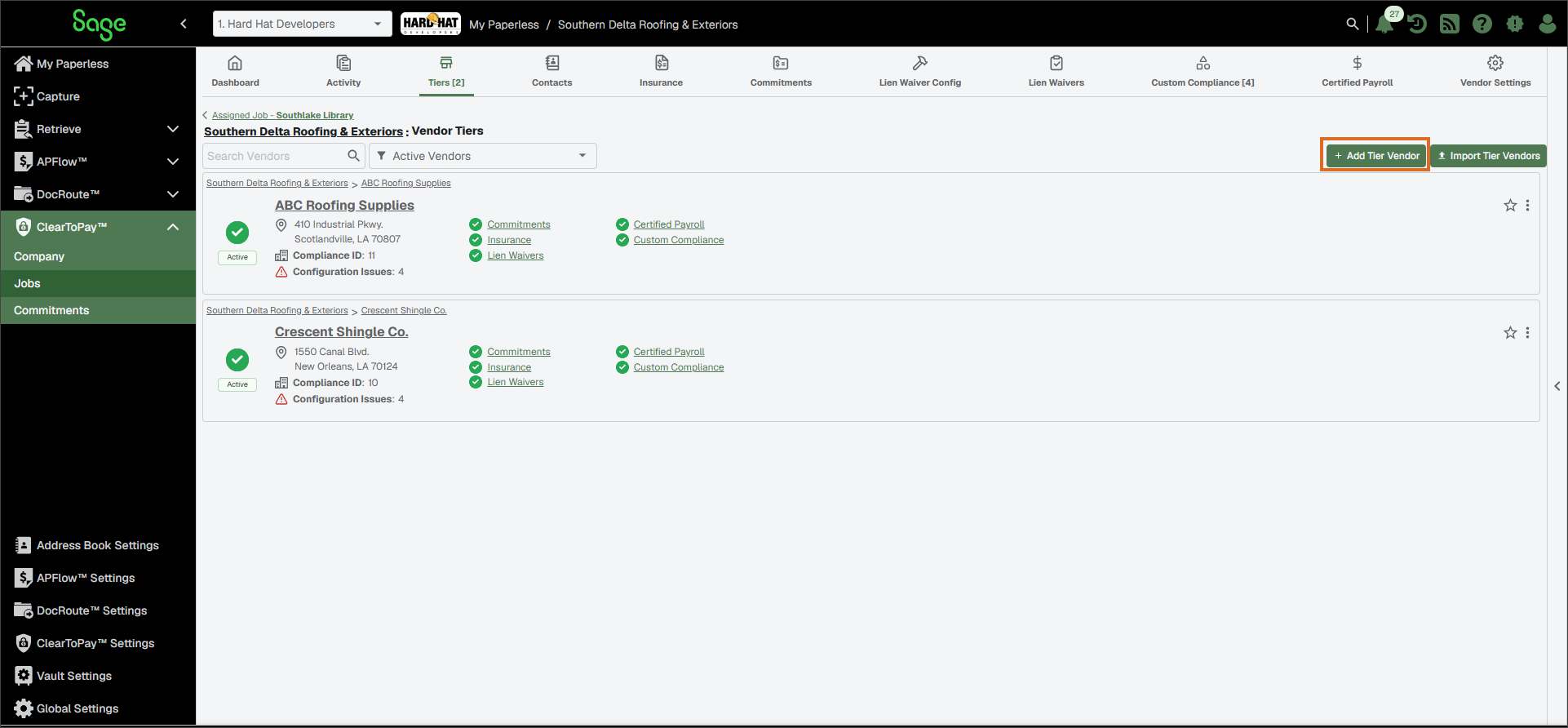Image resolution: width=1568 pixels, height=728 pixels.
Task: Open ClearToPay Settings
Action: (98, 643)
